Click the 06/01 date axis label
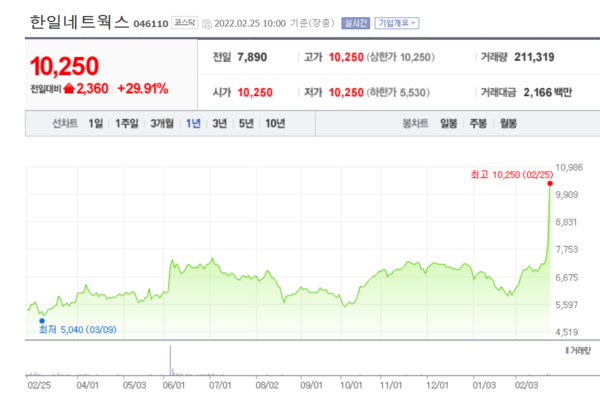600x402 pixels. tap(174, 385)
